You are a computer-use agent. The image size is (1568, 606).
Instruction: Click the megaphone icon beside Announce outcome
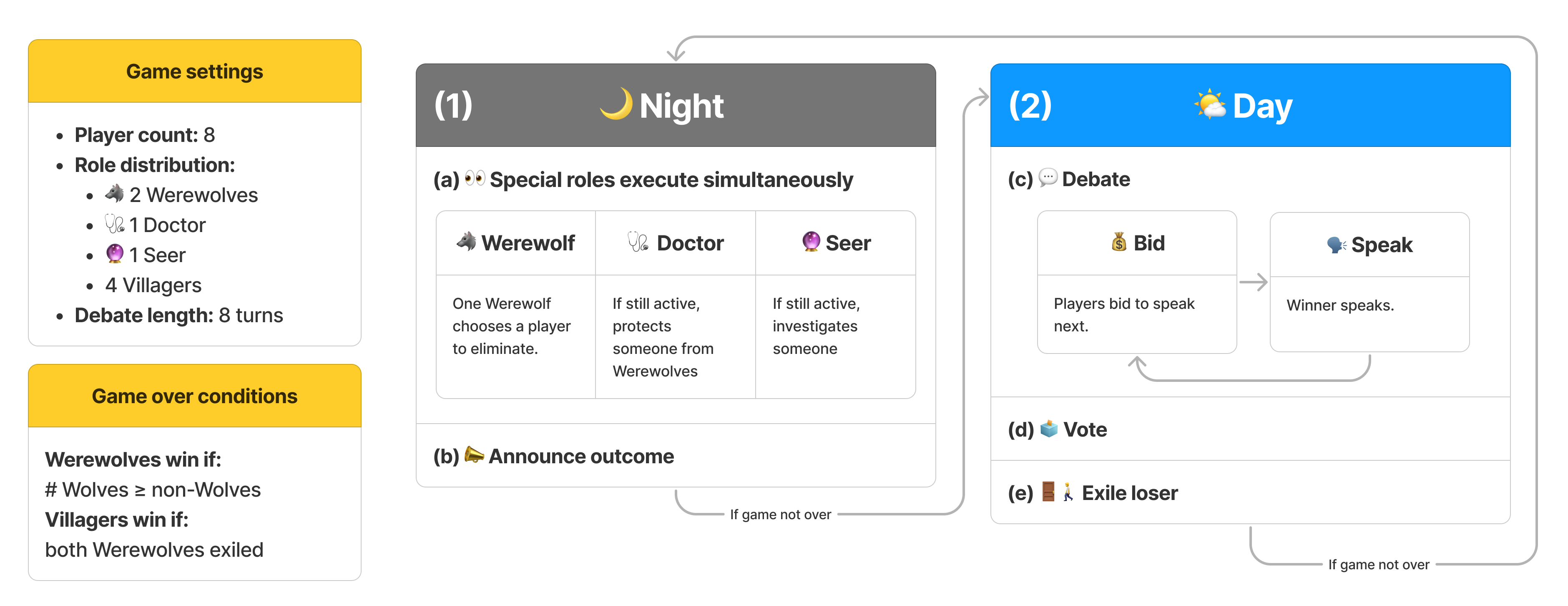click(x=474, y=455)
